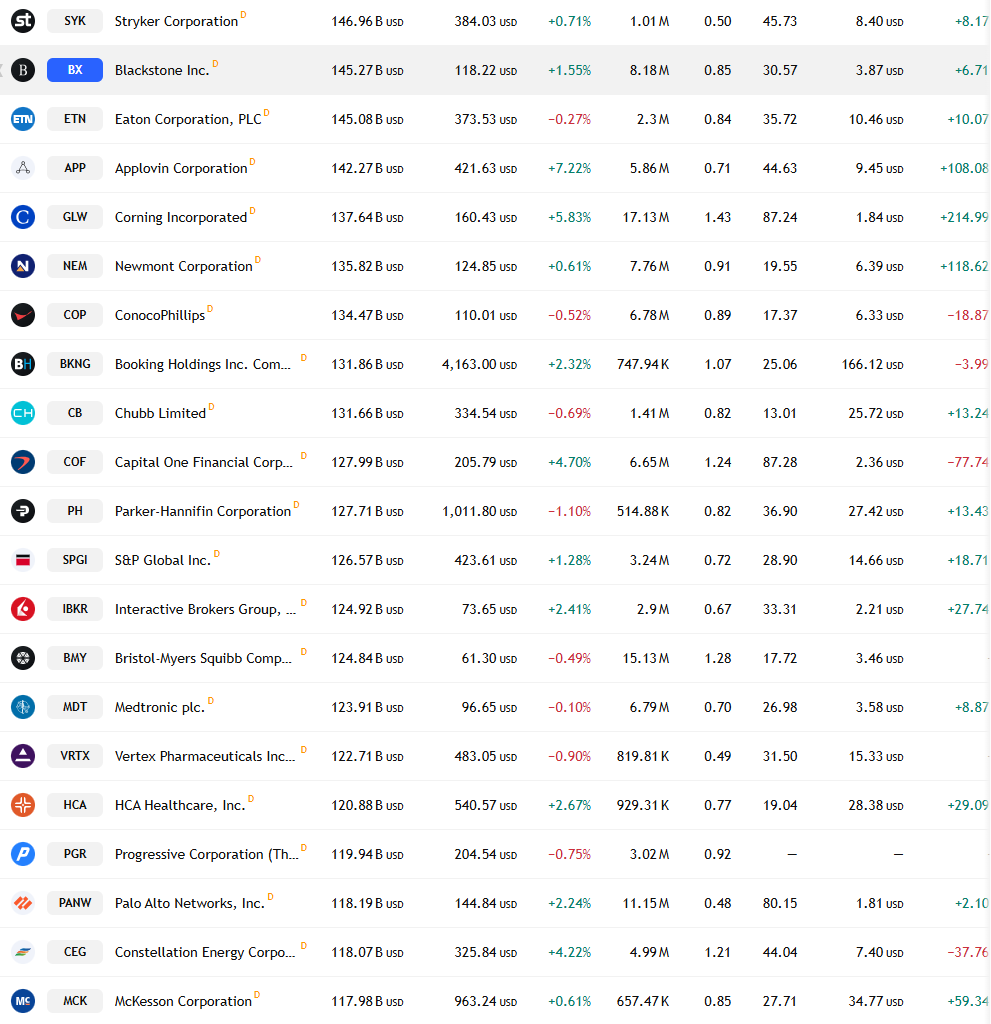Click the Stryker Corporation logo icon
Viewport: 991px width, 1024px height.
click(23, 21)
